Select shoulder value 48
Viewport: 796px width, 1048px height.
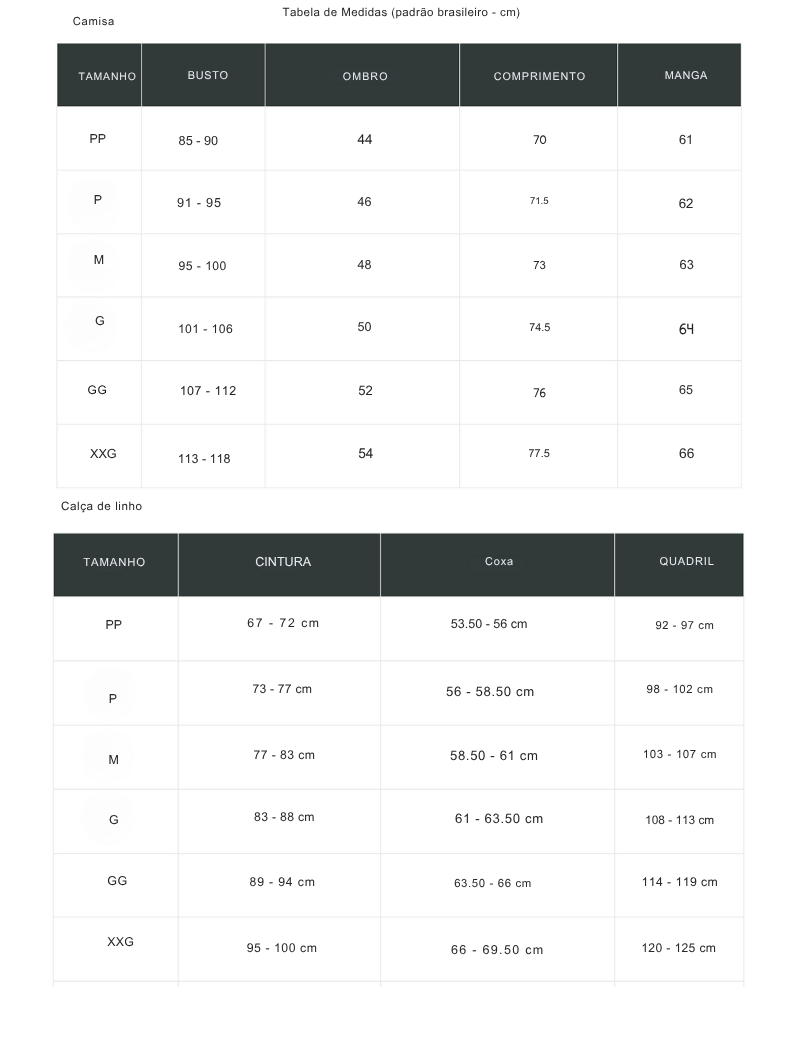pyautogui.click(x=364, y=265)
